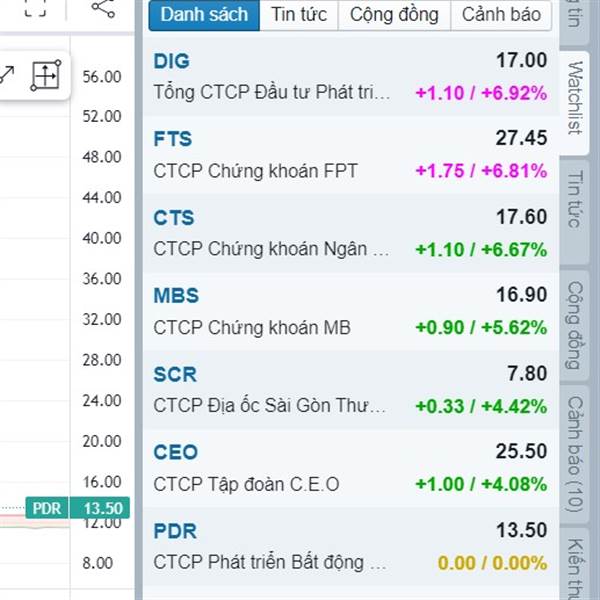Click the PDR 13.50 price label on axis
The width and height of the screenshot is (600, 600).
(78, 508)
